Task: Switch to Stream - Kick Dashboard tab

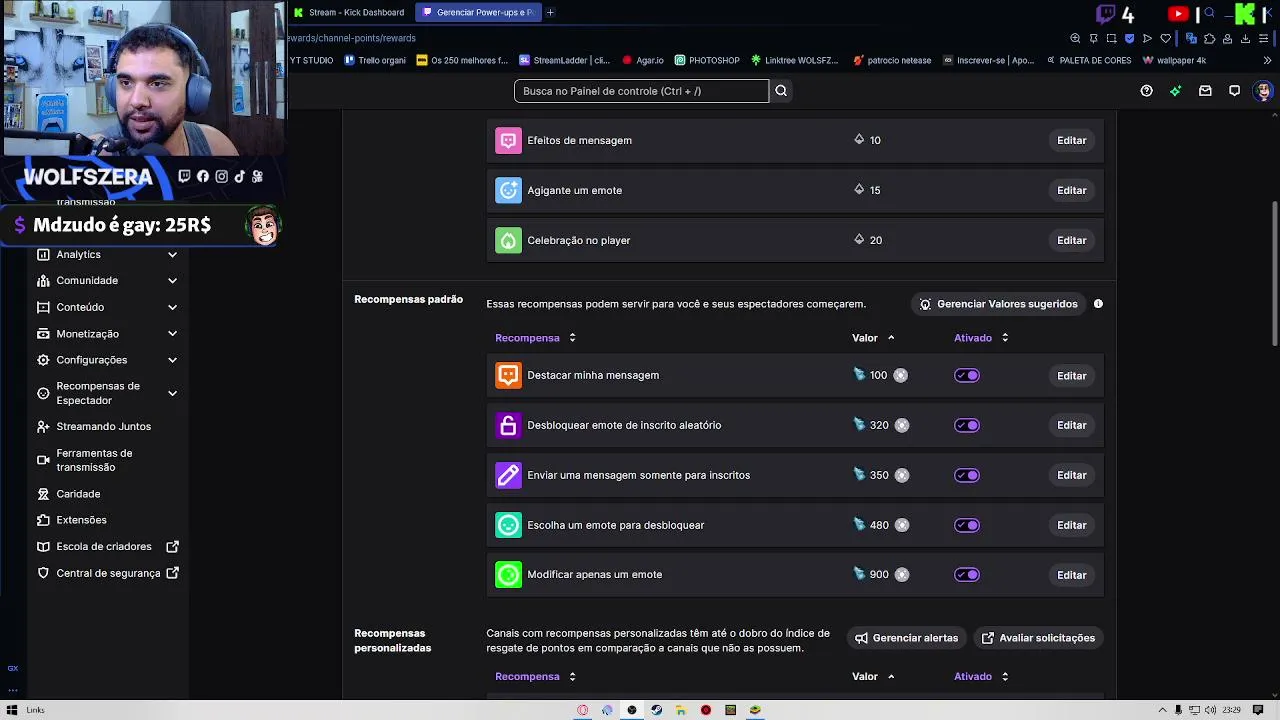Action: pos(350,12)
